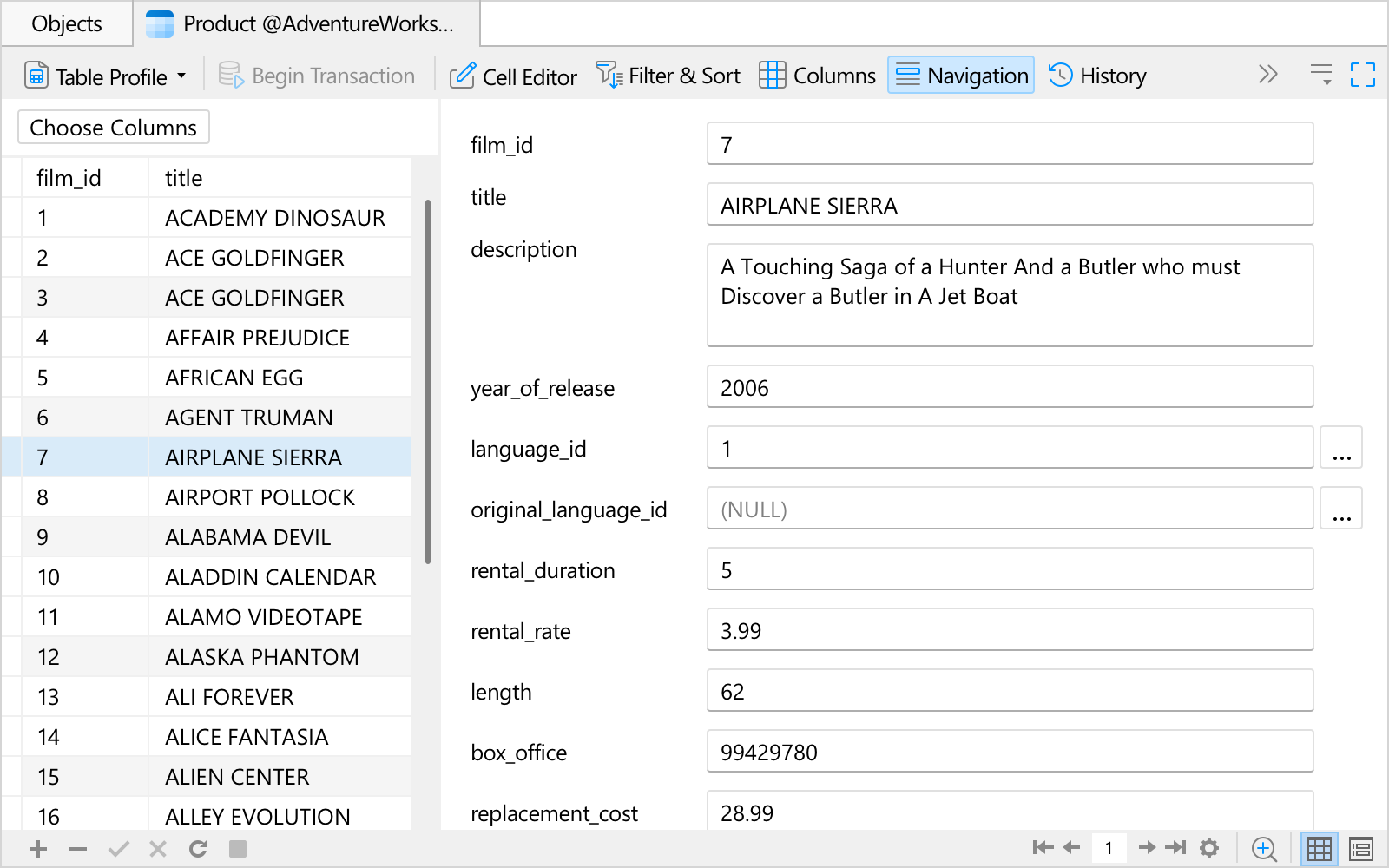Enter full screen mode with the corner-brackets icon
Viewport: 1389px width, 868px height.
coord(1363,75)
